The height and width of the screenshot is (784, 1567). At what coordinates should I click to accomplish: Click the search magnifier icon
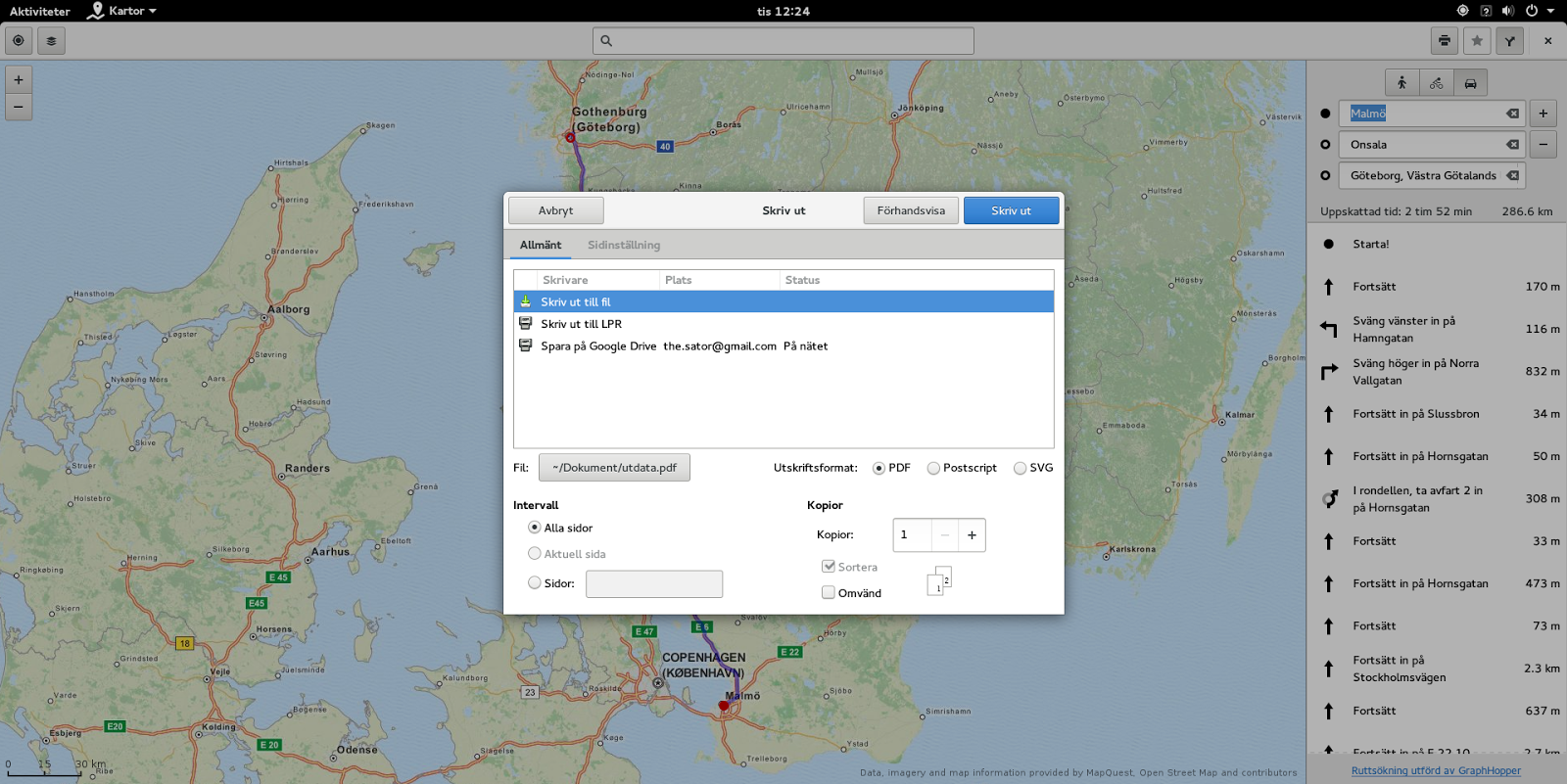coord(606,41)
